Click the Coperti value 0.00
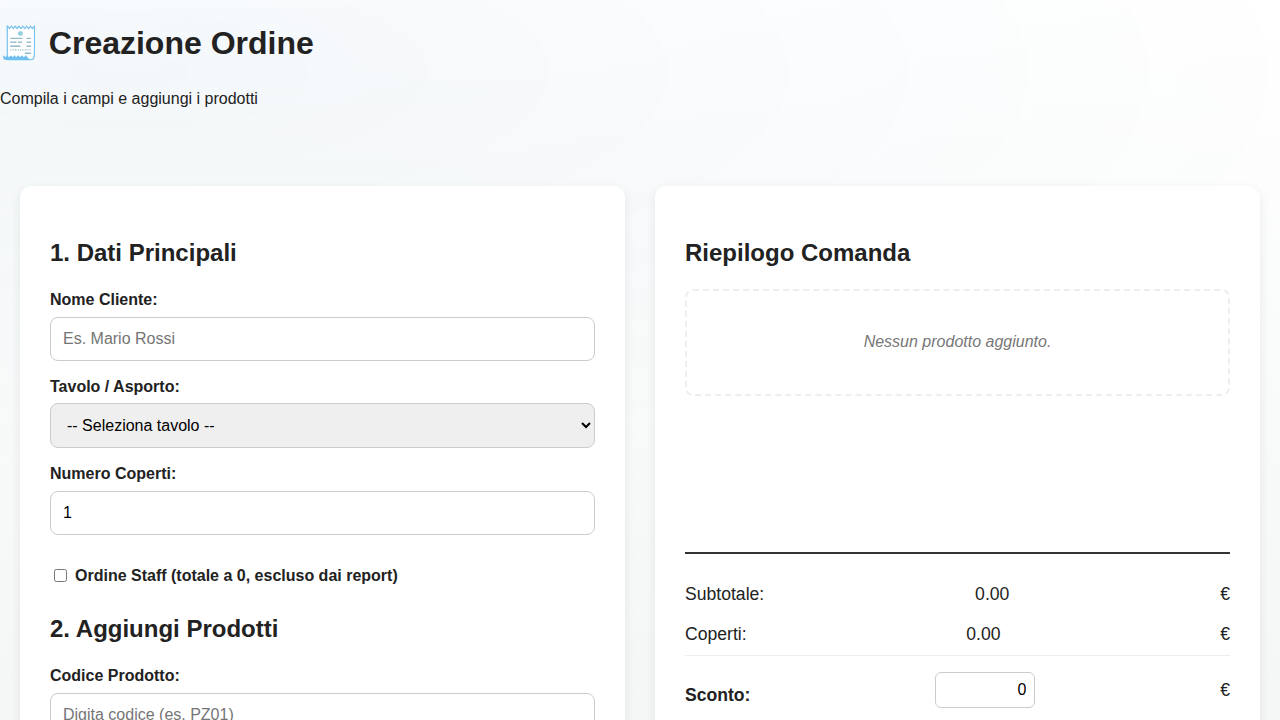Viewport: 1280px width, 720px height. [x=983, y=634]
